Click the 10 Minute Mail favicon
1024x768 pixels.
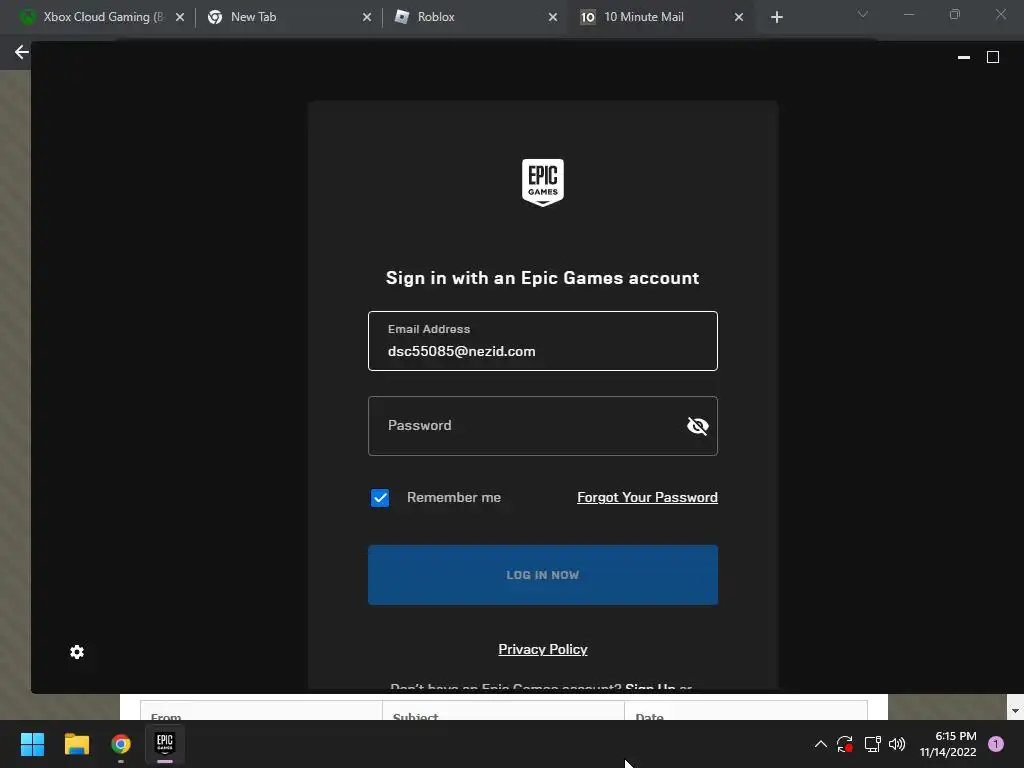588,17
